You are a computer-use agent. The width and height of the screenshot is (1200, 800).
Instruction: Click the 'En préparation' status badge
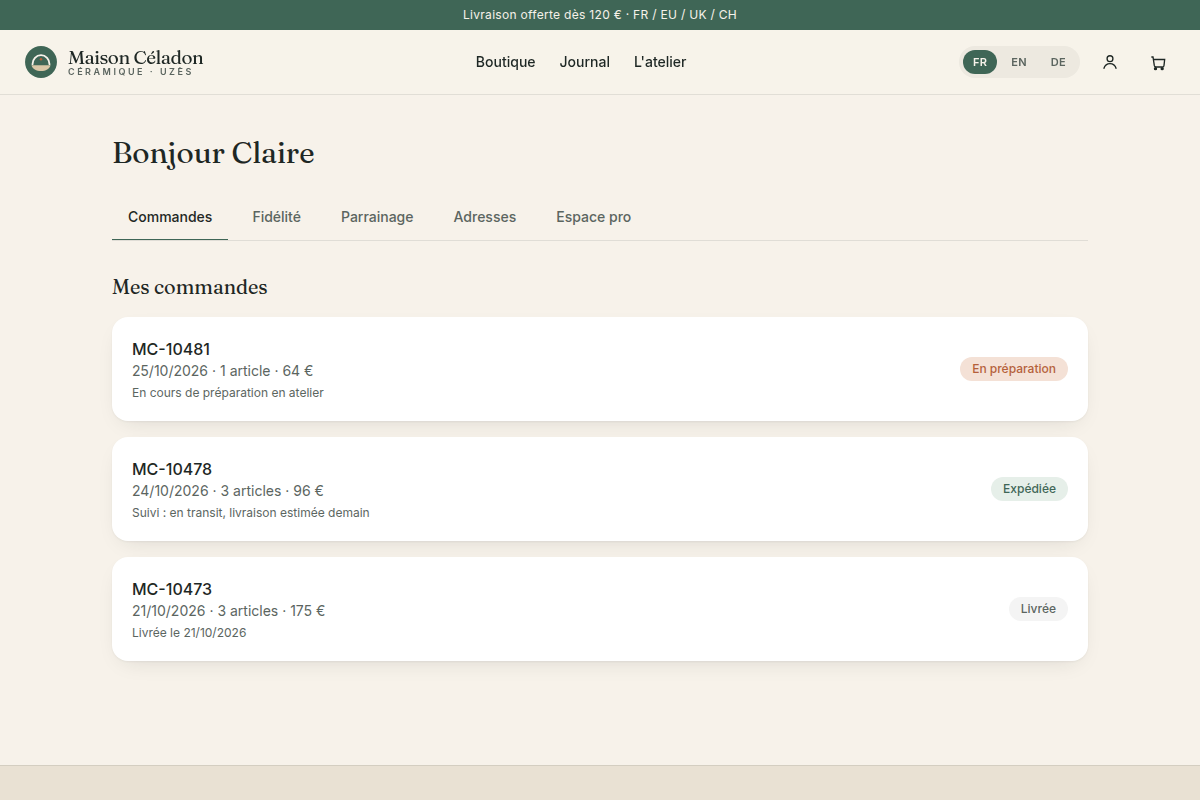(1014, 369)
